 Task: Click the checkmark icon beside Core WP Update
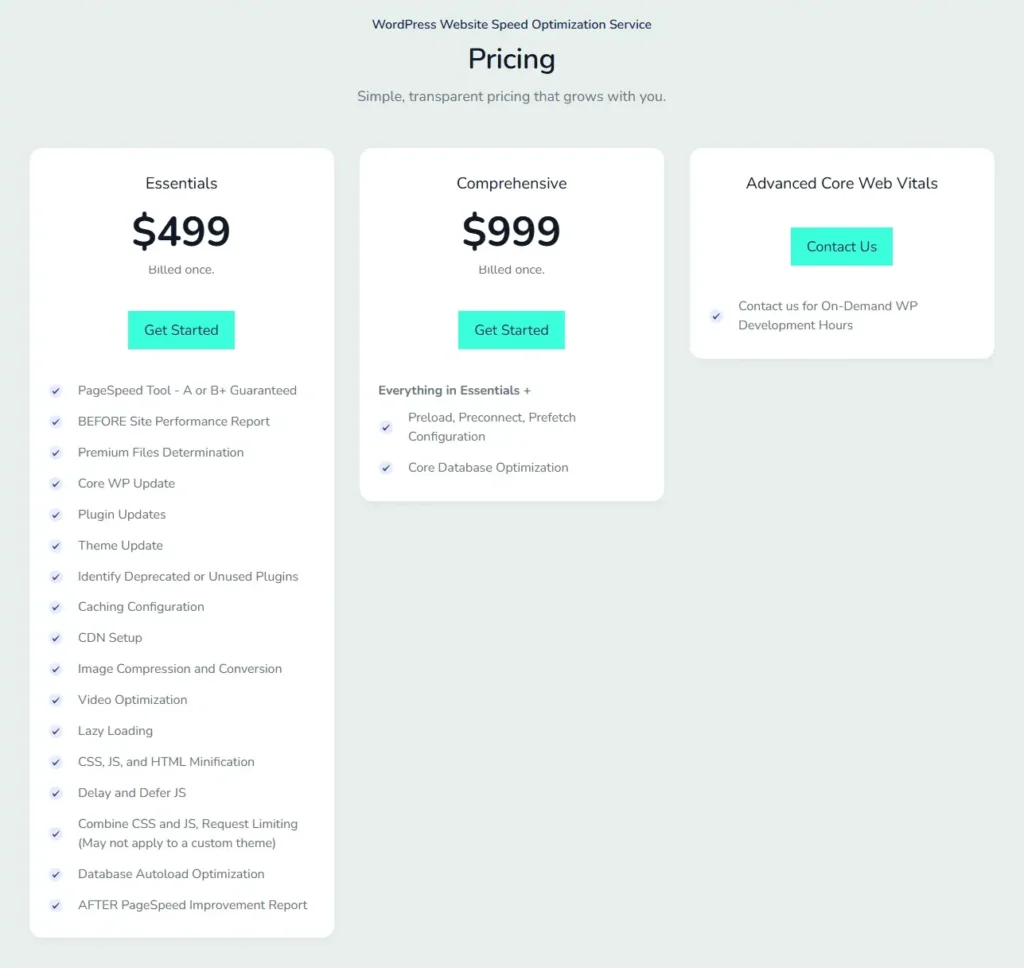[x=56, y=484]
